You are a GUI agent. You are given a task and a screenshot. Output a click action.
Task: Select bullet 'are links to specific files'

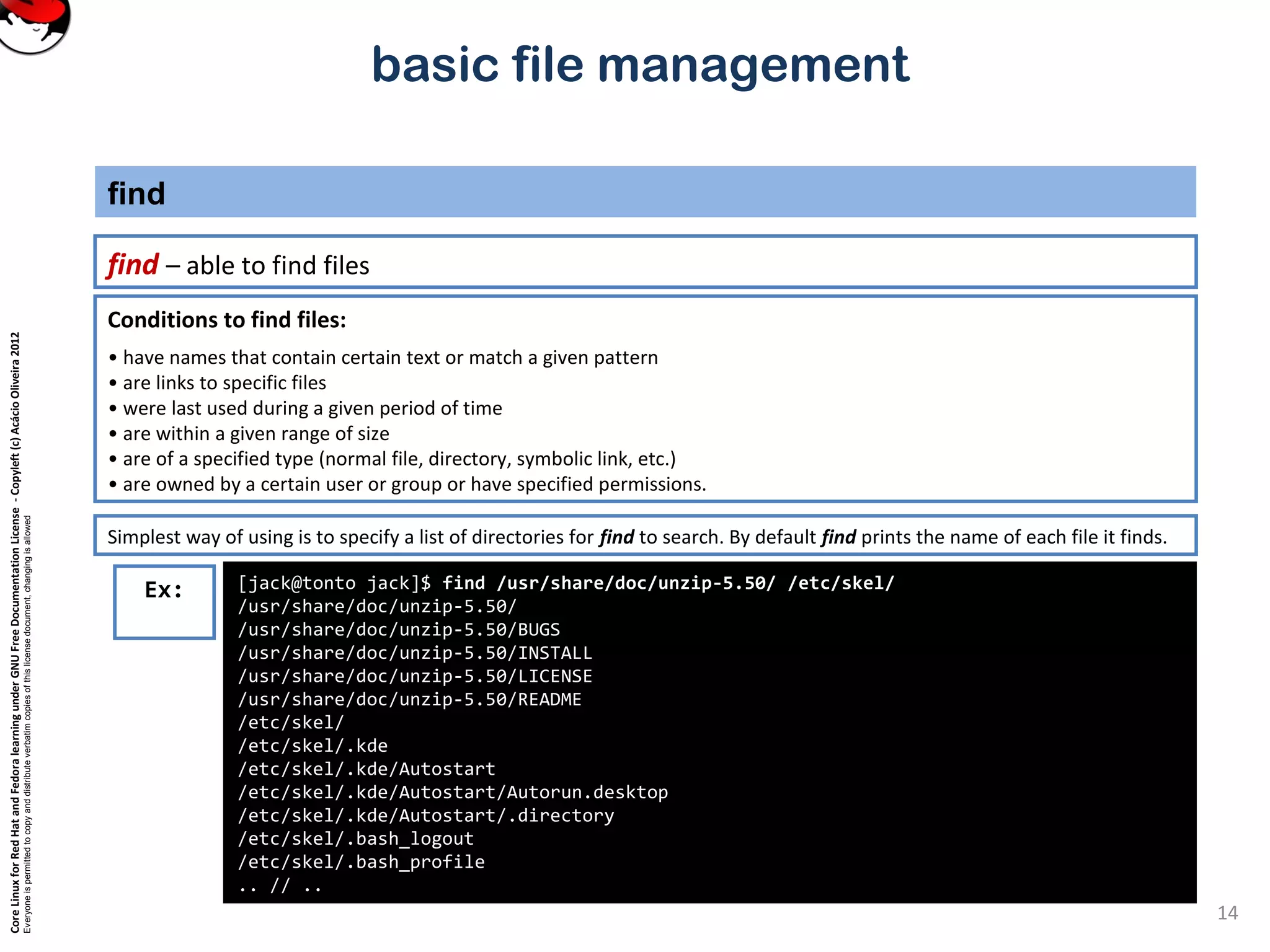coord(217,383)
